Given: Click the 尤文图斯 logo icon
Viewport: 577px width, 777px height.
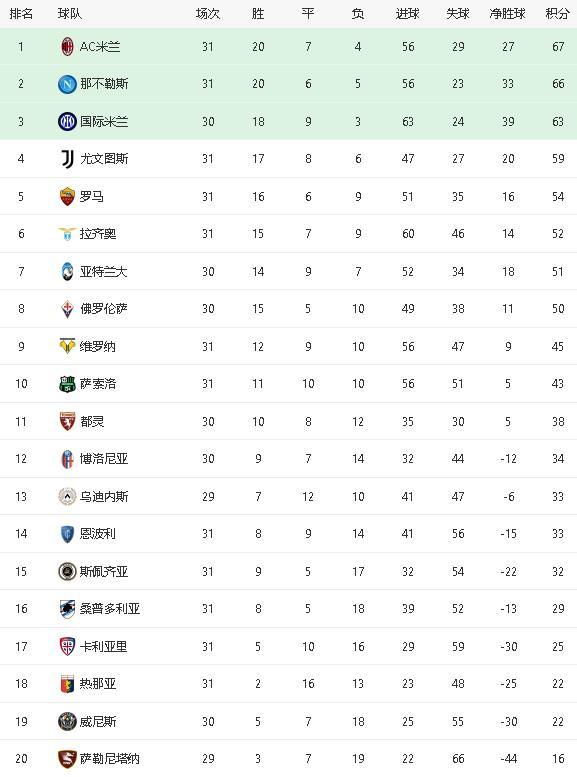Looking at the screenshot, I should 67,159.
